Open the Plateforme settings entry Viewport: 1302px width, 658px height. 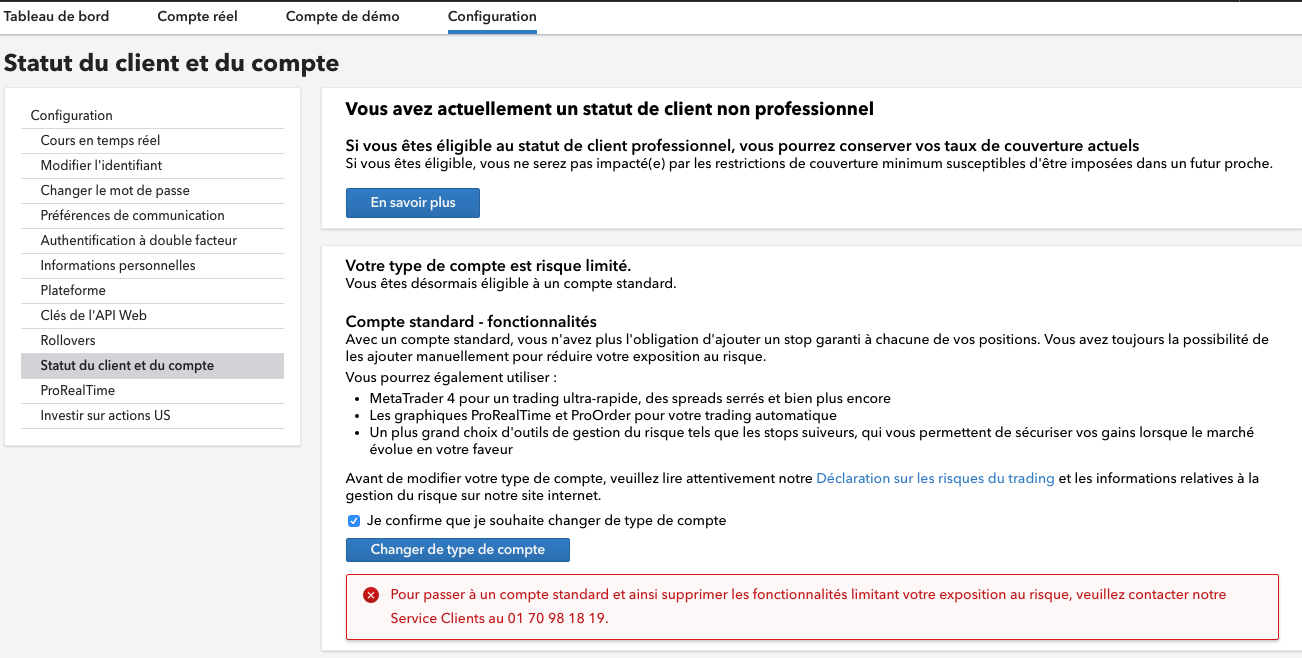point(73,291)
